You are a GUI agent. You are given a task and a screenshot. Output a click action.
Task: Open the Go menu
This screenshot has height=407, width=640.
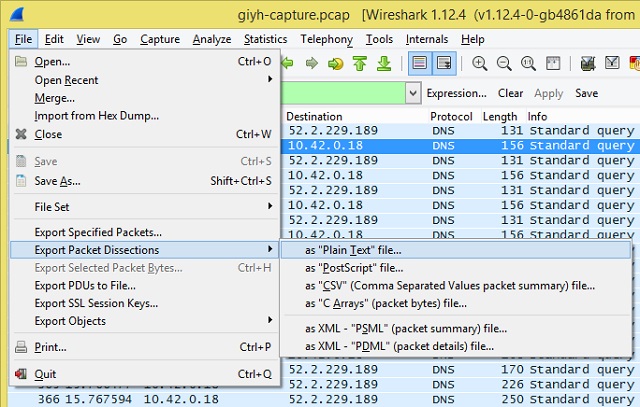120,39
